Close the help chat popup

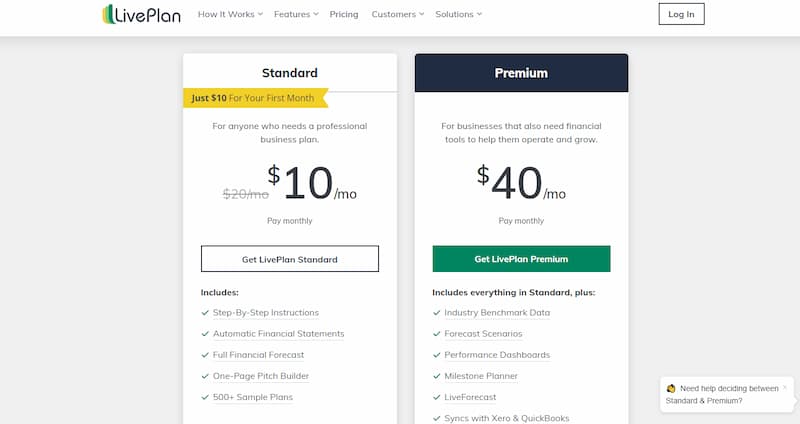point(785,387)
